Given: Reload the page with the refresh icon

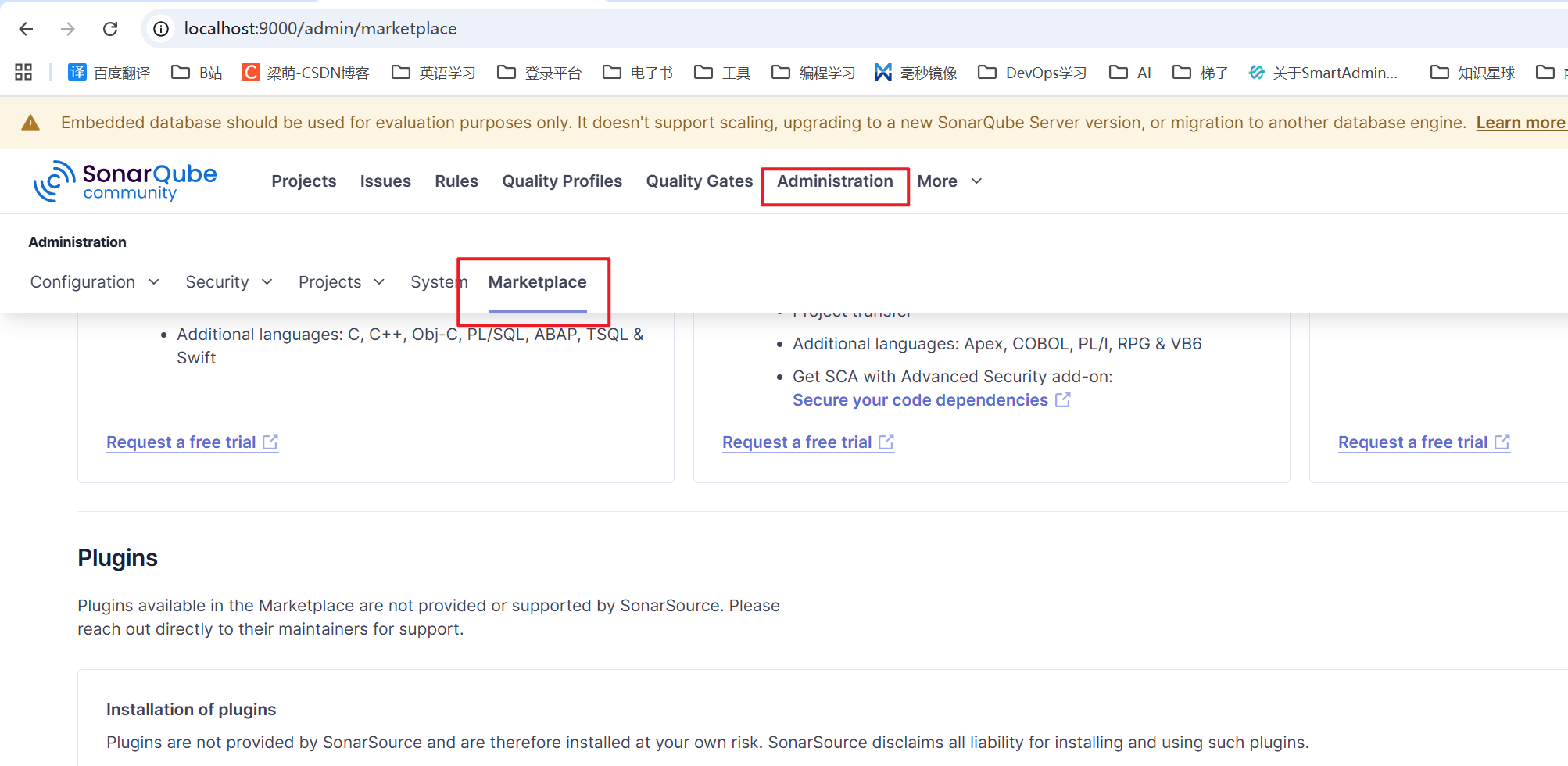Looking at the screenshot, I should point(110,29).
